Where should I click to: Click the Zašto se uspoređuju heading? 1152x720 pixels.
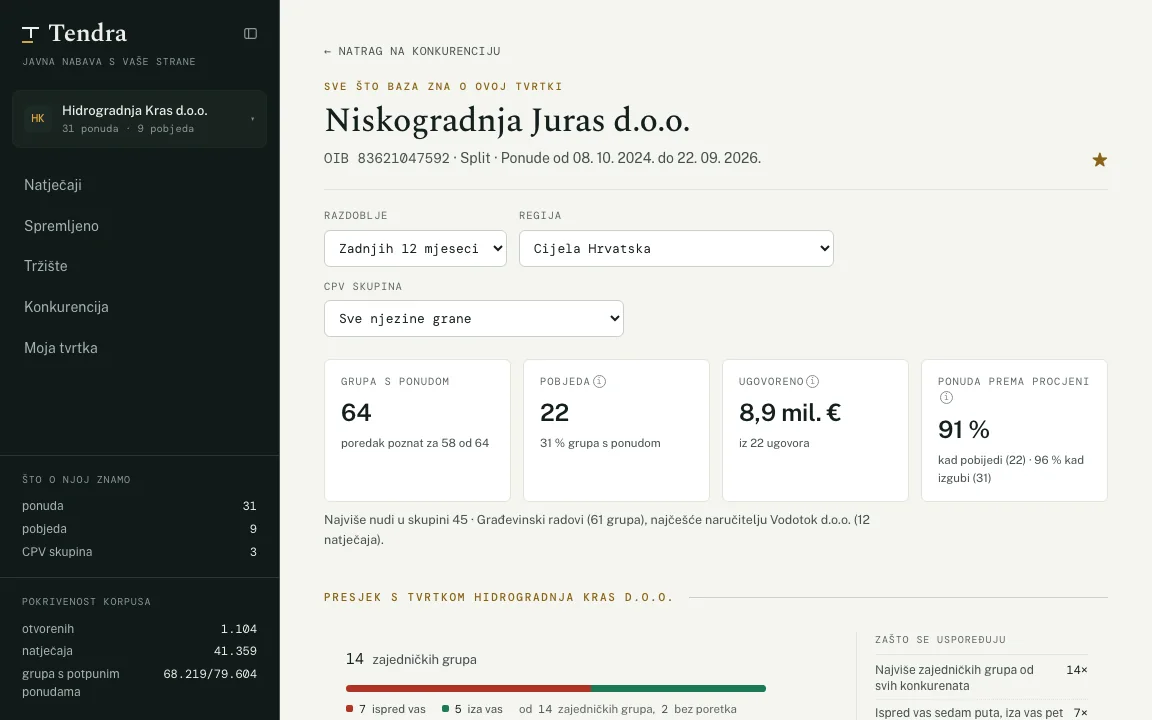pos(940,640)
